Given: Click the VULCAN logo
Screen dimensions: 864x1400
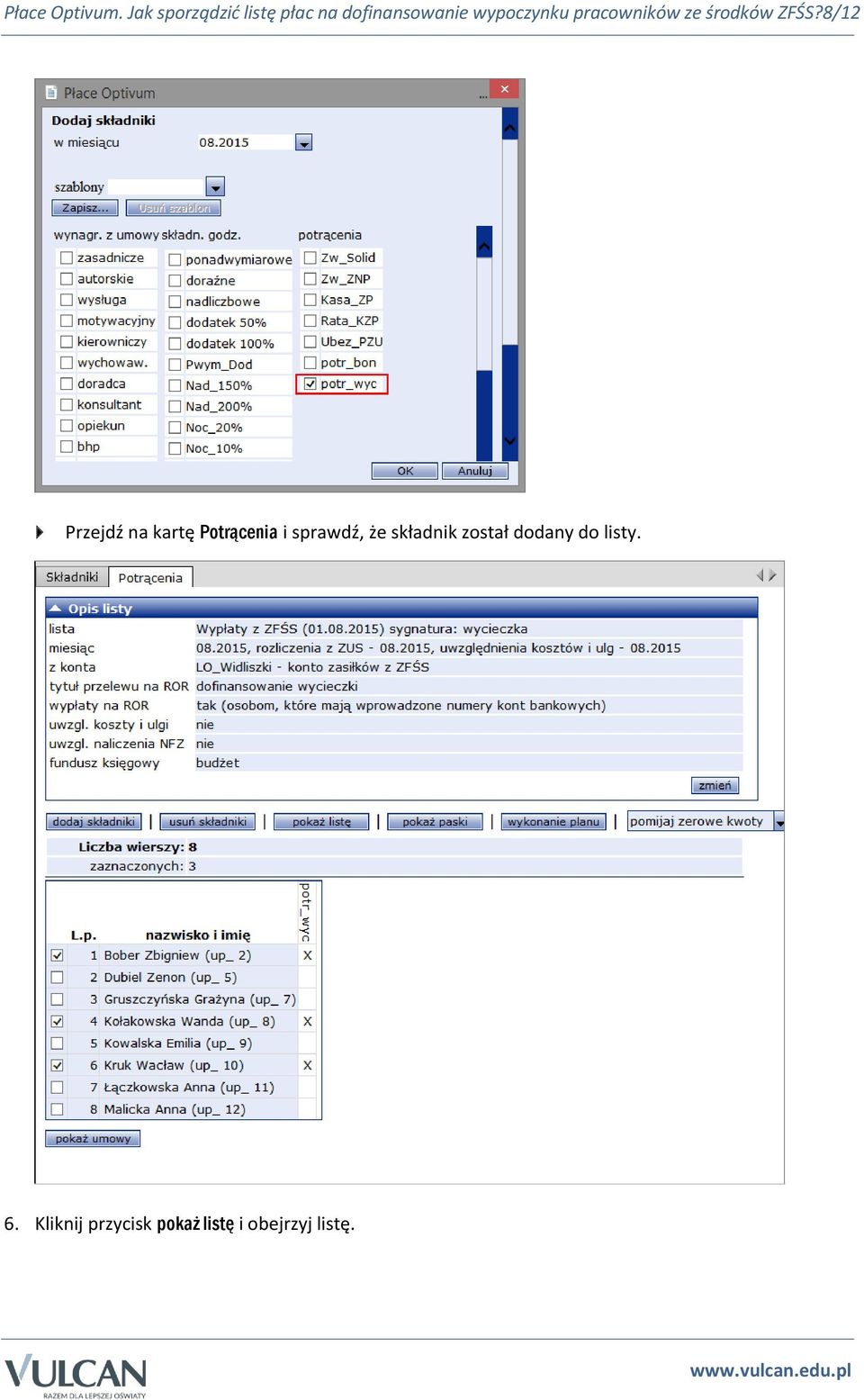Looking at the screenshot, I should point(76,1375).
